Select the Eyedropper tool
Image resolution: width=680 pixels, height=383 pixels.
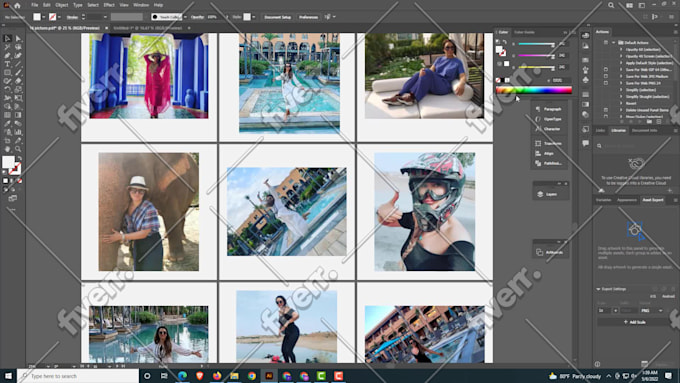click(x=7, y=124)
